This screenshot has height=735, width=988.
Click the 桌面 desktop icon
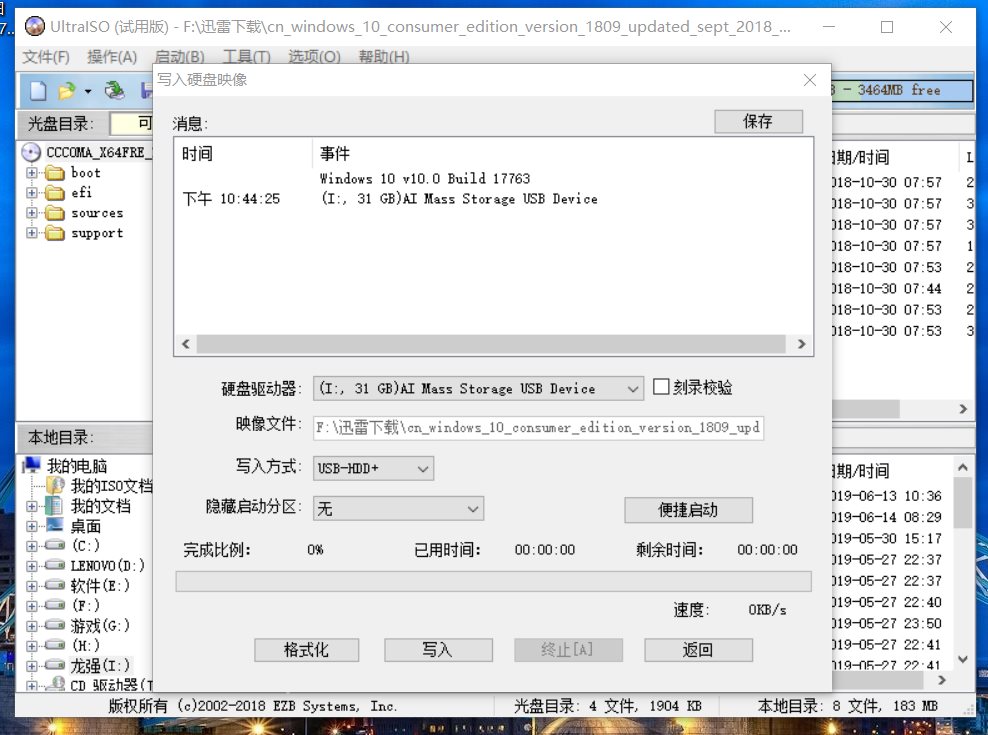point(55,525)
